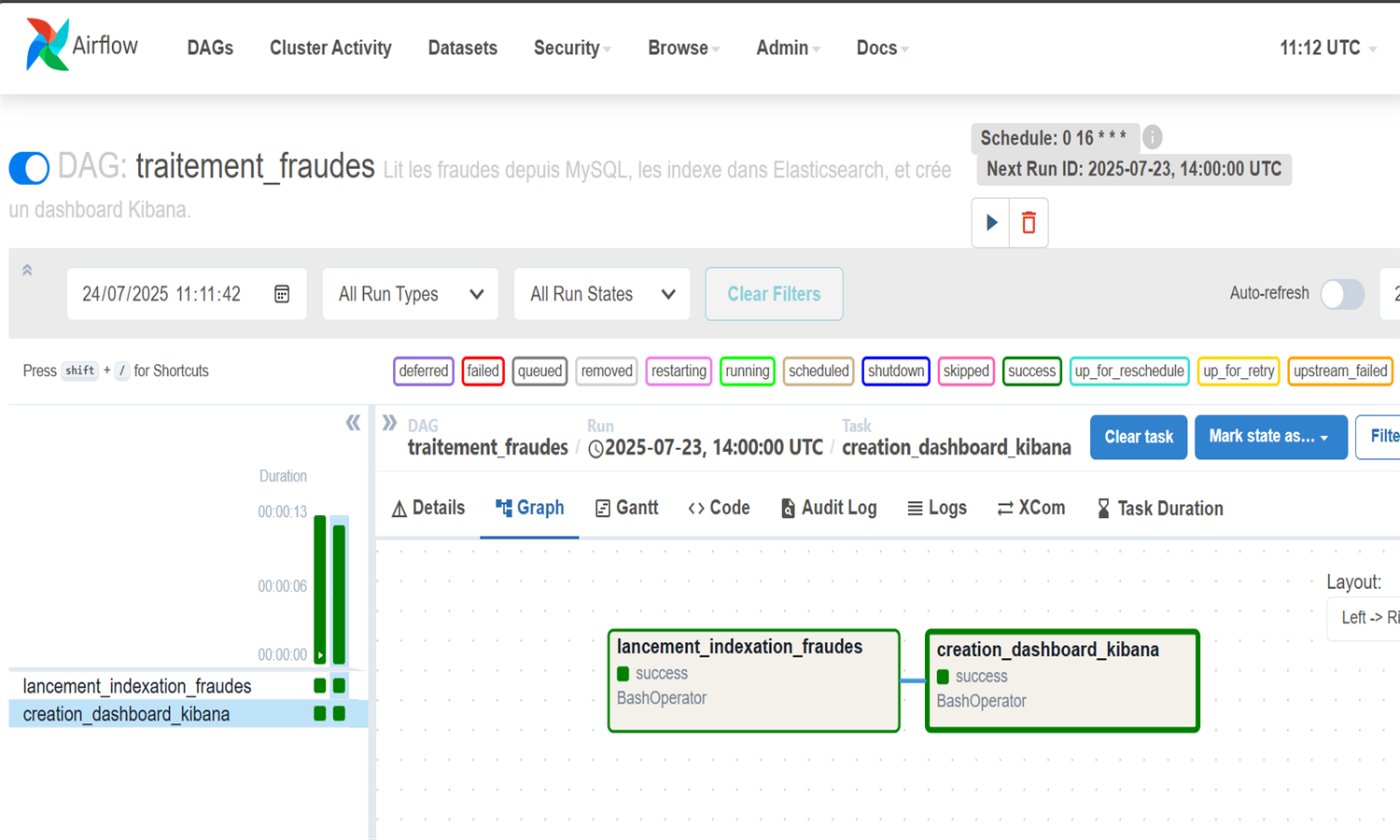The image size is (1400, 840).
Task: Click the Airflow pinwheel logo
Action: pyautogui.click(x=48, y=45)
